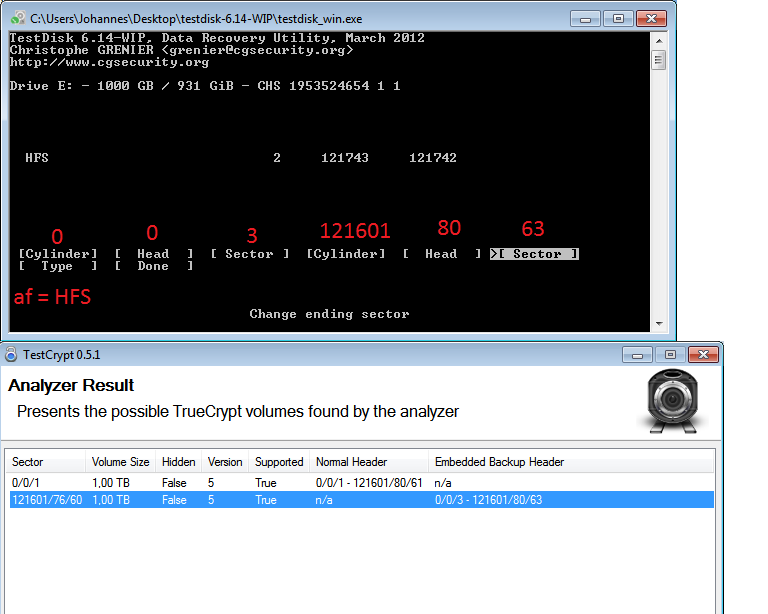Viewport: 768px width, 614px height.
Task: Sort by the Sector column header
Action: coord(47,462)
